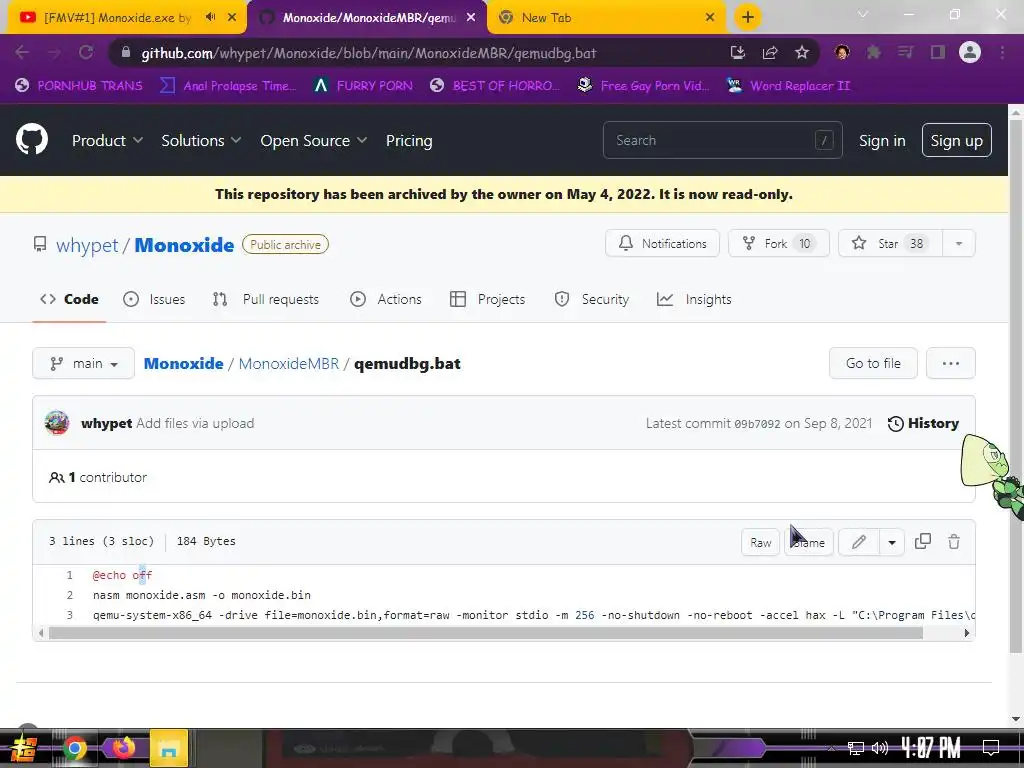Open the main branch selector dropdown
The width and height of the screenshot is (1024, 768).
pyautogui.click(x=84, y=363)
